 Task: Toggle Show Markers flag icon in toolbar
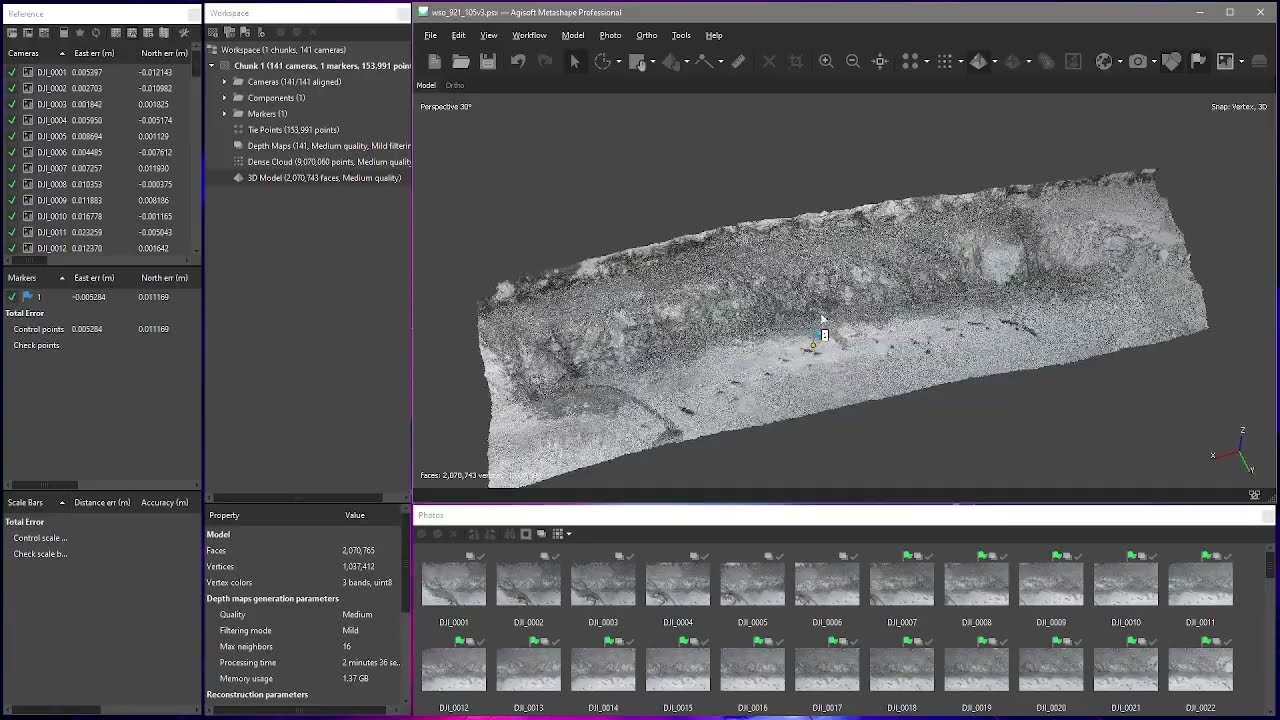[1198, 61]
